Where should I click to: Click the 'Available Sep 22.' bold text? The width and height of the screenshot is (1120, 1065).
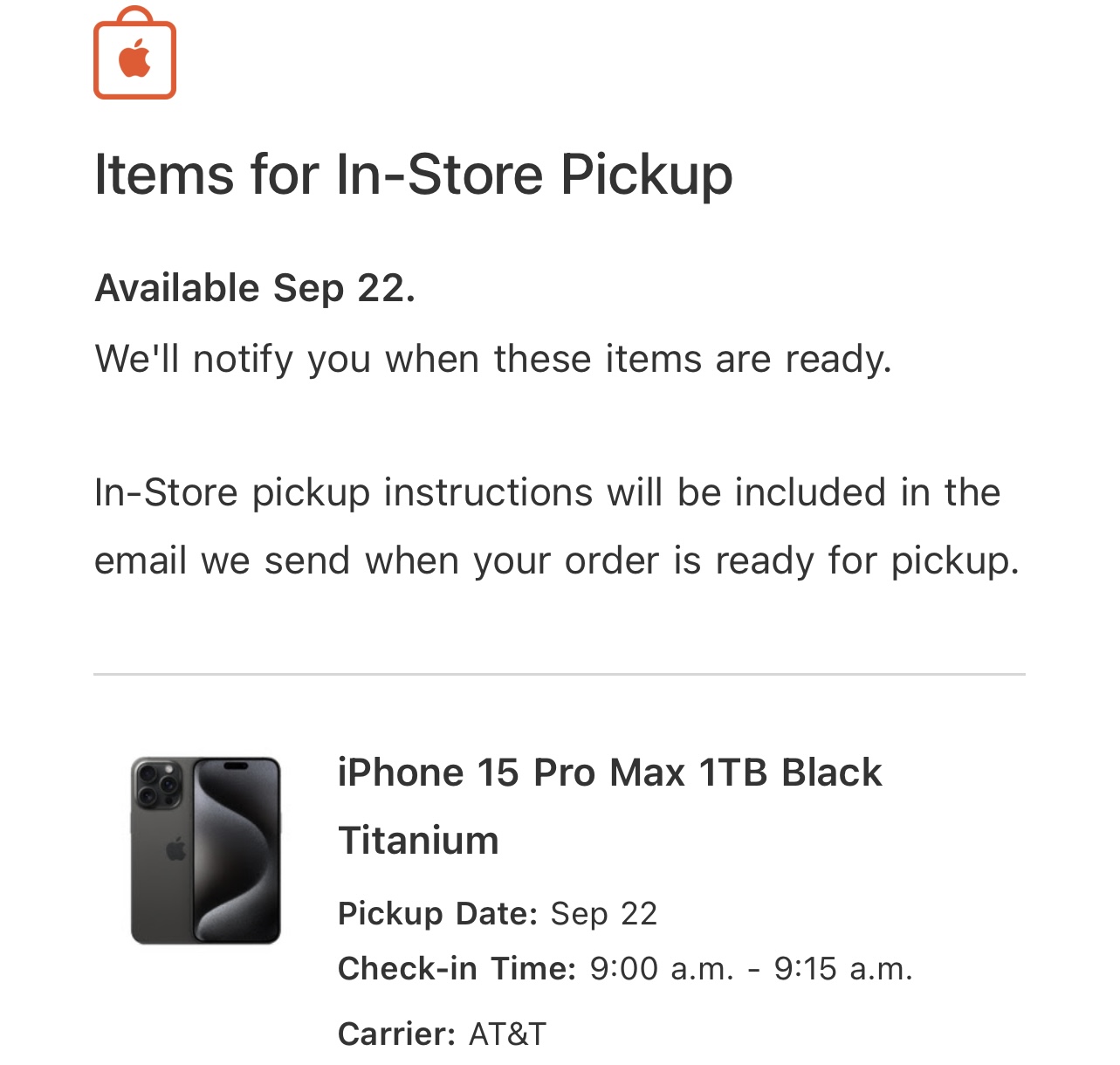[x=255, y=288]
